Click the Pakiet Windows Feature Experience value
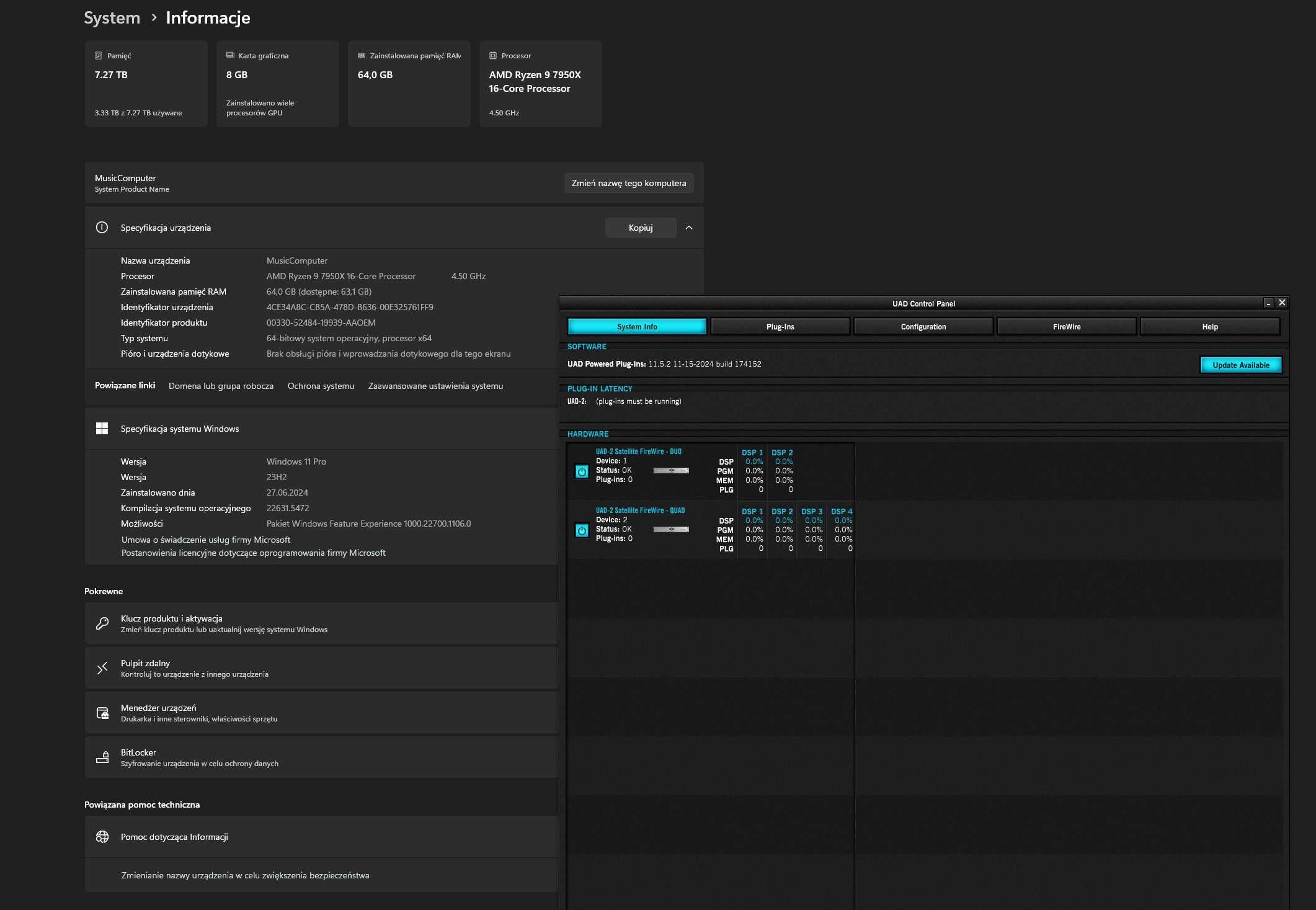Screen dimensions: 1316x910 (369, 524)
